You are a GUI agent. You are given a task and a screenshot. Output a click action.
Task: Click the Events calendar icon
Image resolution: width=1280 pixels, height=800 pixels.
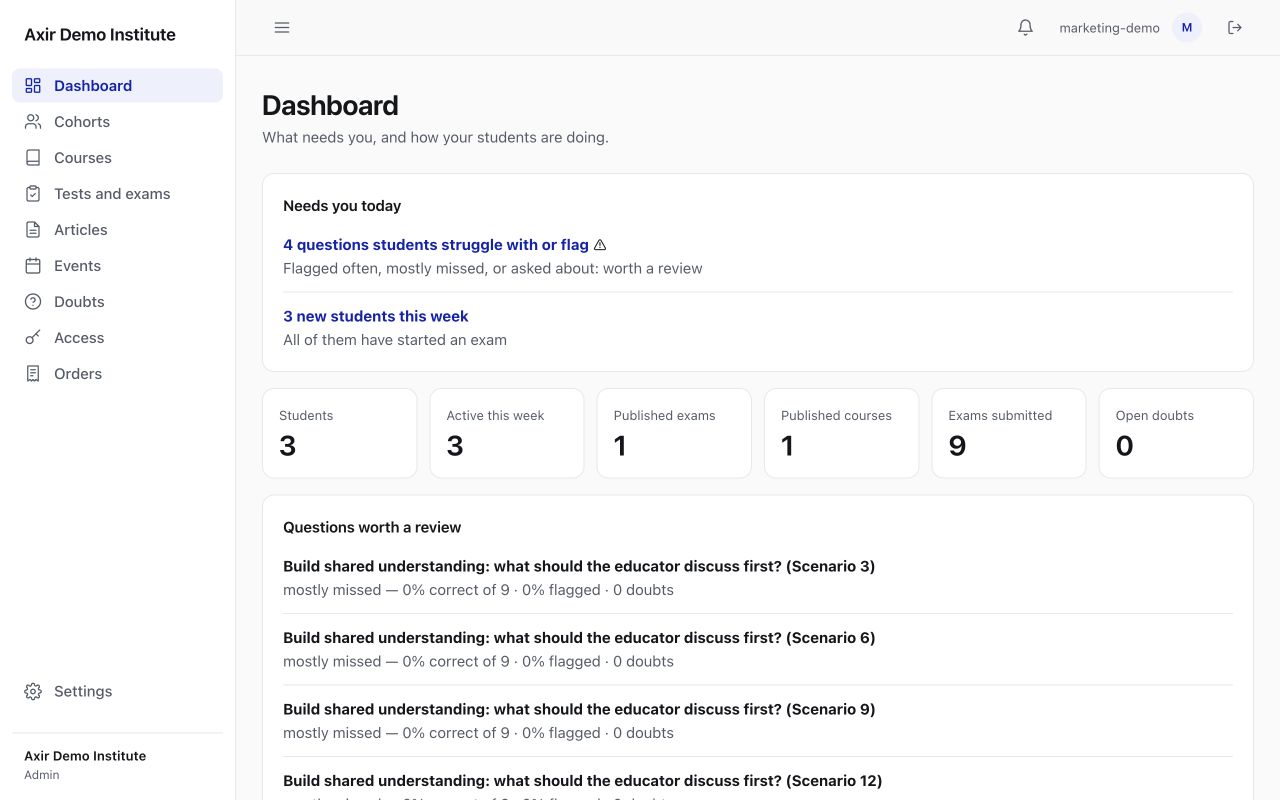click(x=33, y=266)
